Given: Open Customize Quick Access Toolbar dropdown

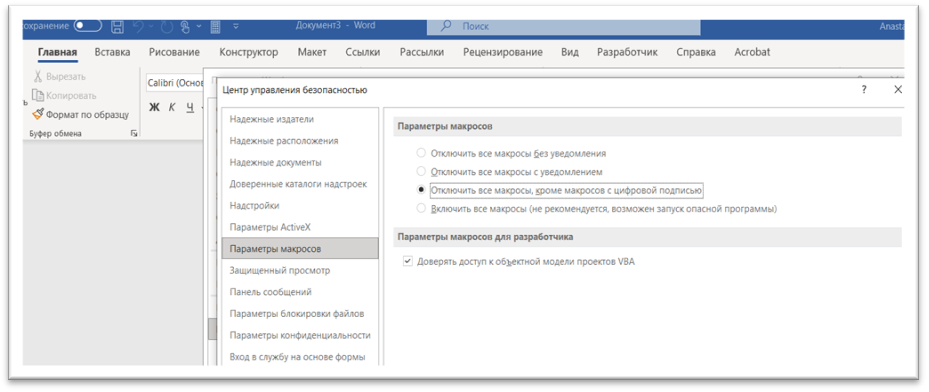Looking at the screenshot, I should (236, 27).
